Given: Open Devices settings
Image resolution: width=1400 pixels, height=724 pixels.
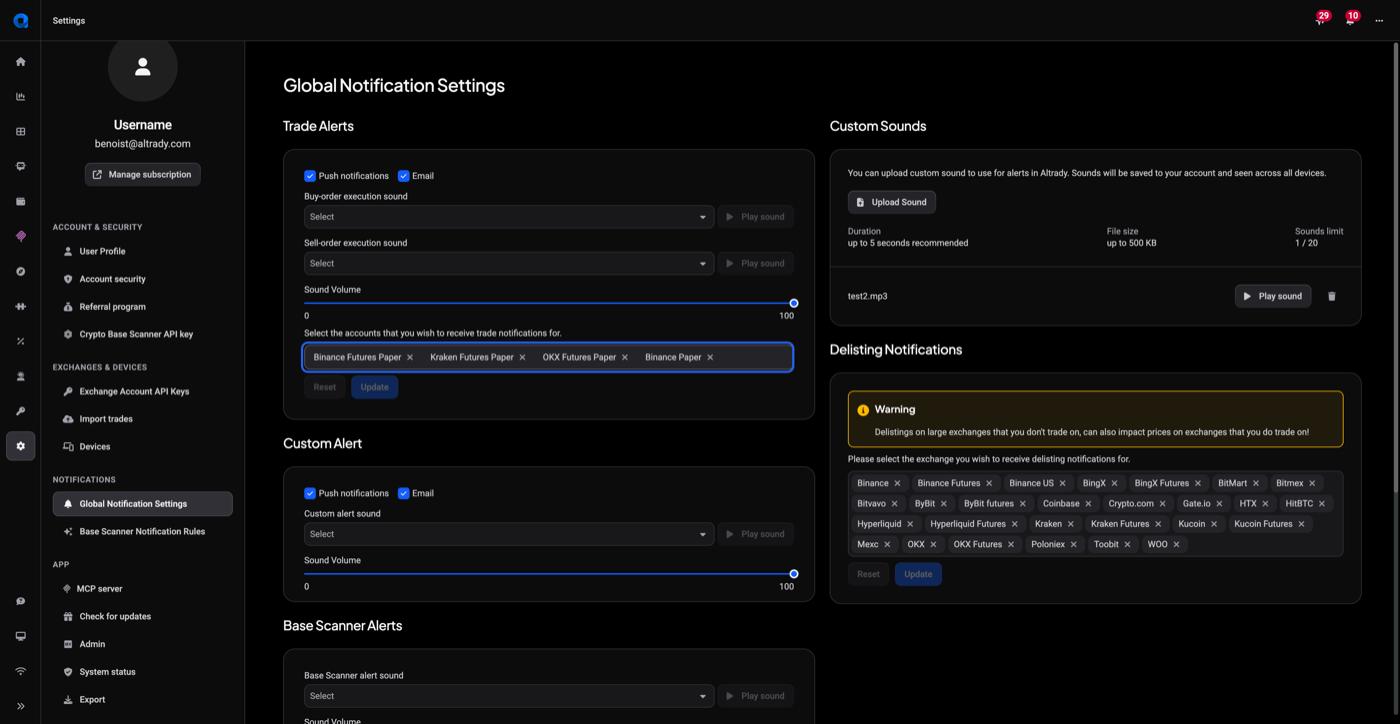Looking at the screenshot, I should point(142,447).
